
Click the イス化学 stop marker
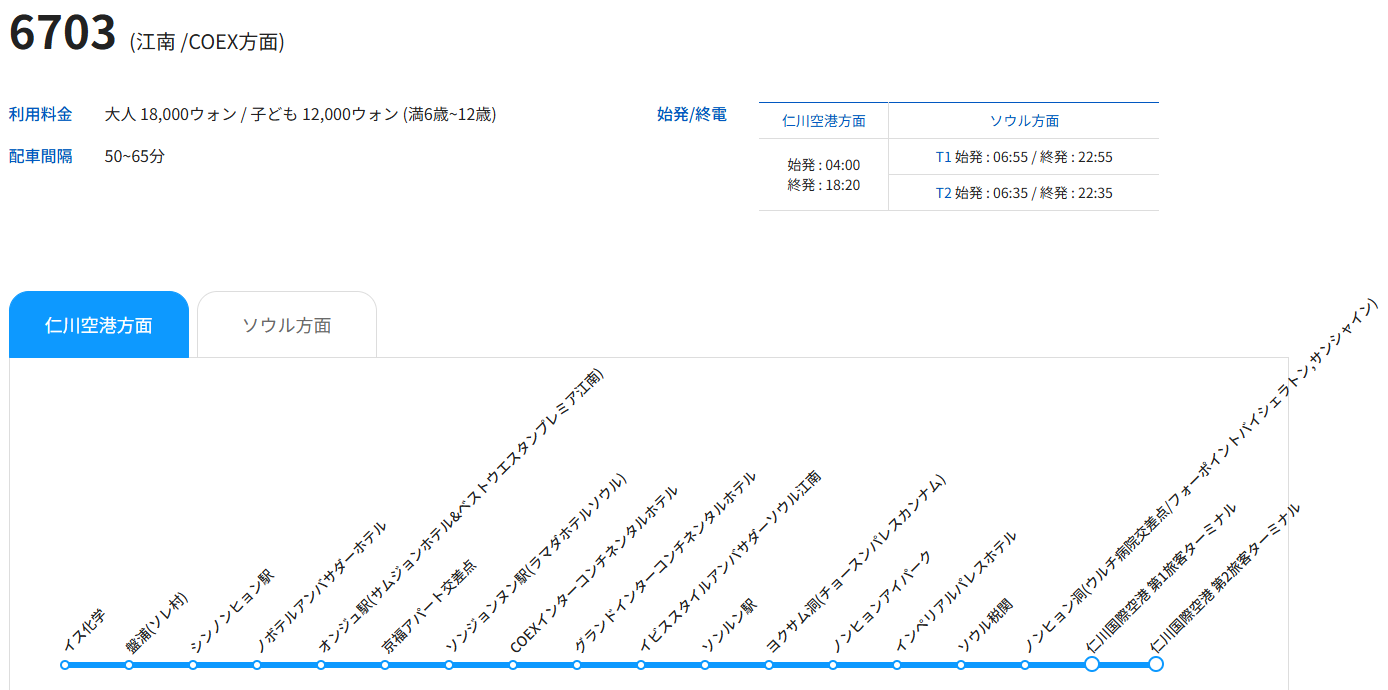point(65,665)
